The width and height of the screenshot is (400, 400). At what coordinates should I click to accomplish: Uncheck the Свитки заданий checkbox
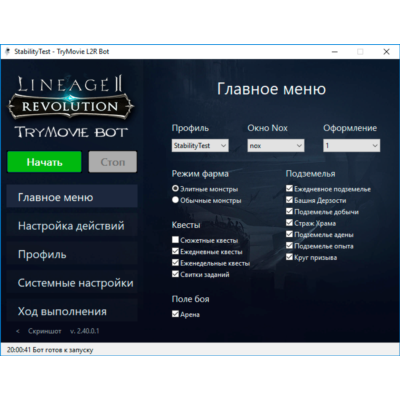[175, 274]
